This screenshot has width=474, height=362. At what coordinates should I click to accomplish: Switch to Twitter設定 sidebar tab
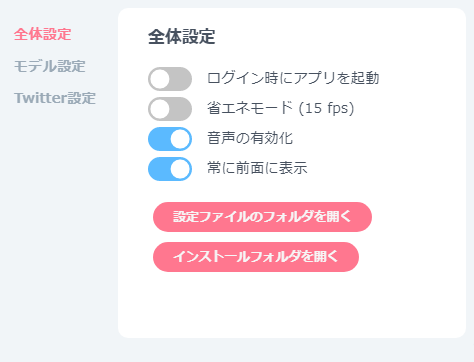point(55,98)
